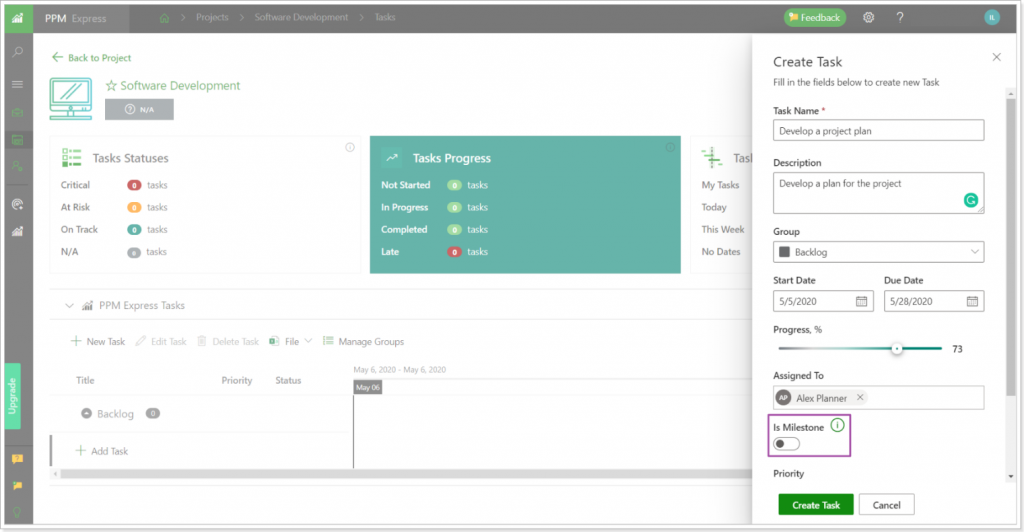Open help question mark icon
1024x532 pixels.
(900, 18)
